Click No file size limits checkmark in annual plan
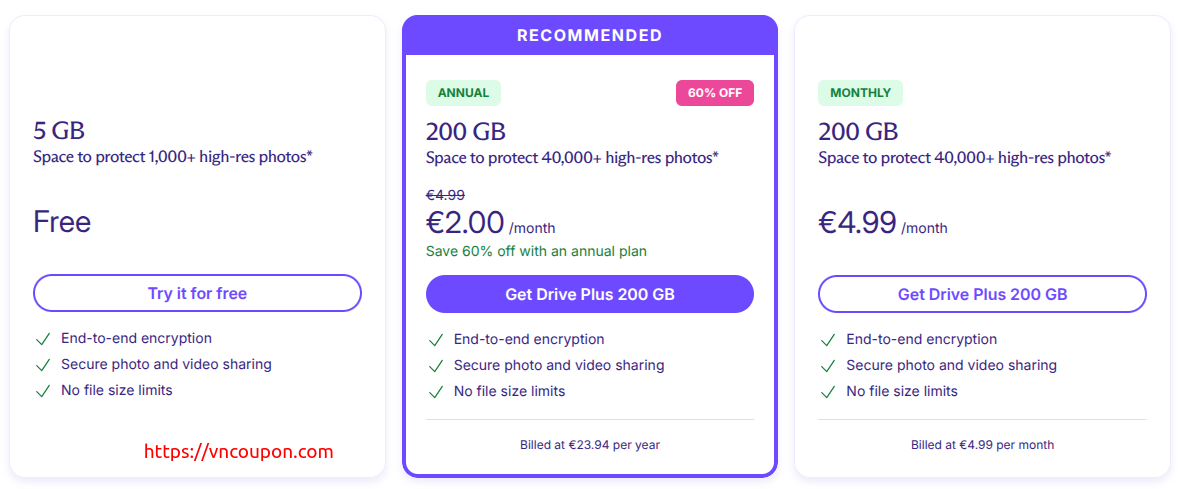 pos(436,391)
